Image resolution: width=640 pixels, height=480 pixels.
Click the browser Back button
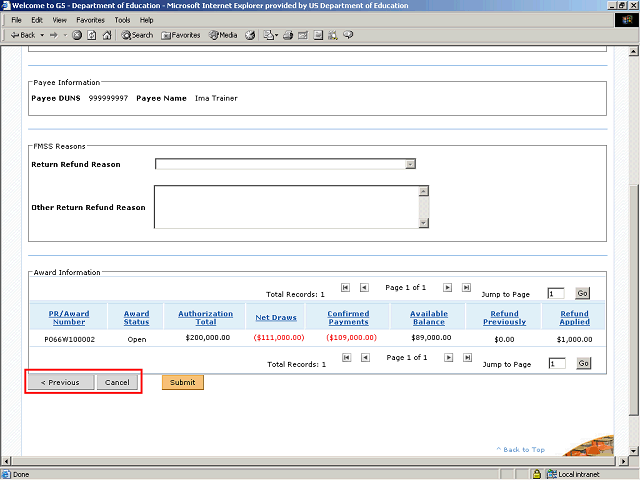pos(22,35)
